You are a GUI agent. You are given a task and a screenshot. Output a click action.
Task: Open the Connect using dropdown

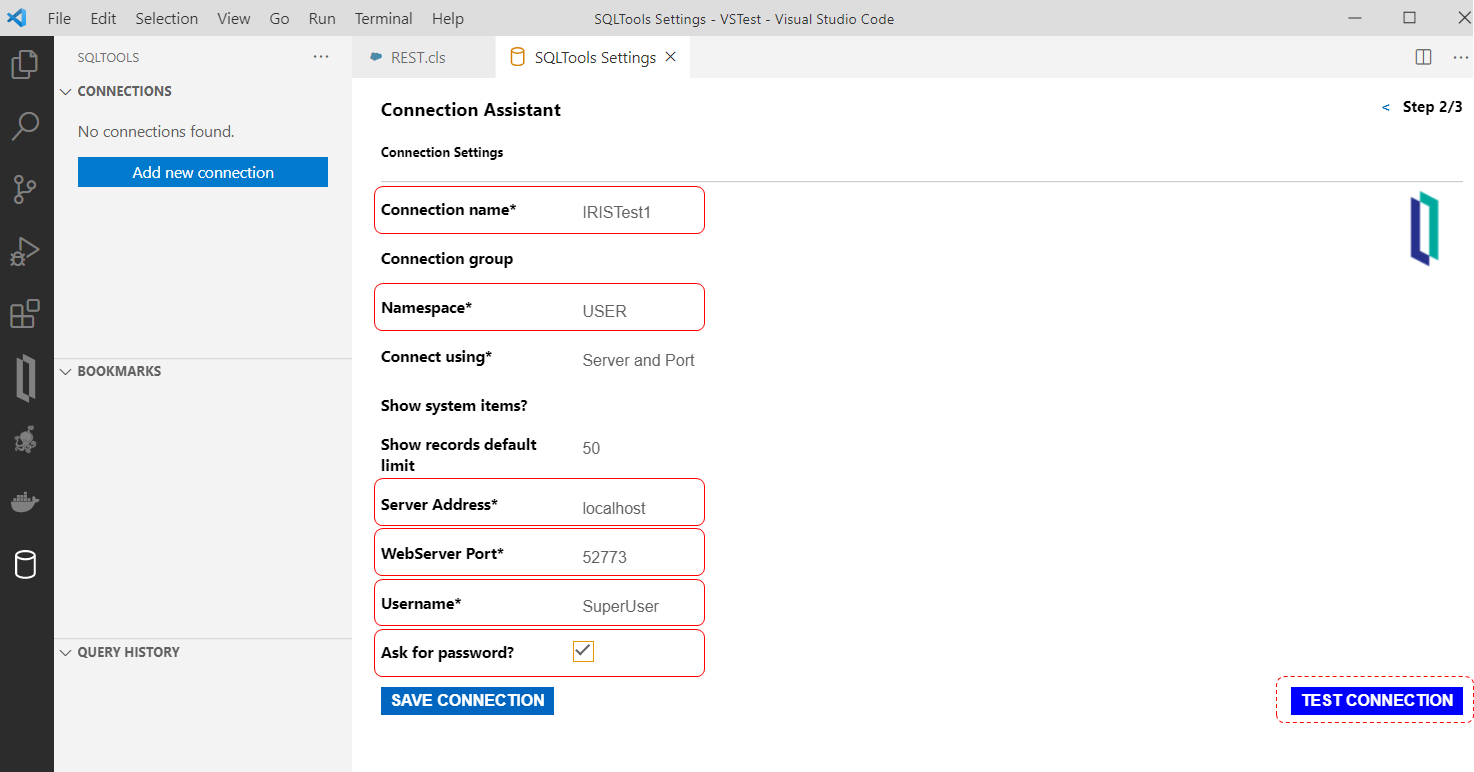[638, 360]
